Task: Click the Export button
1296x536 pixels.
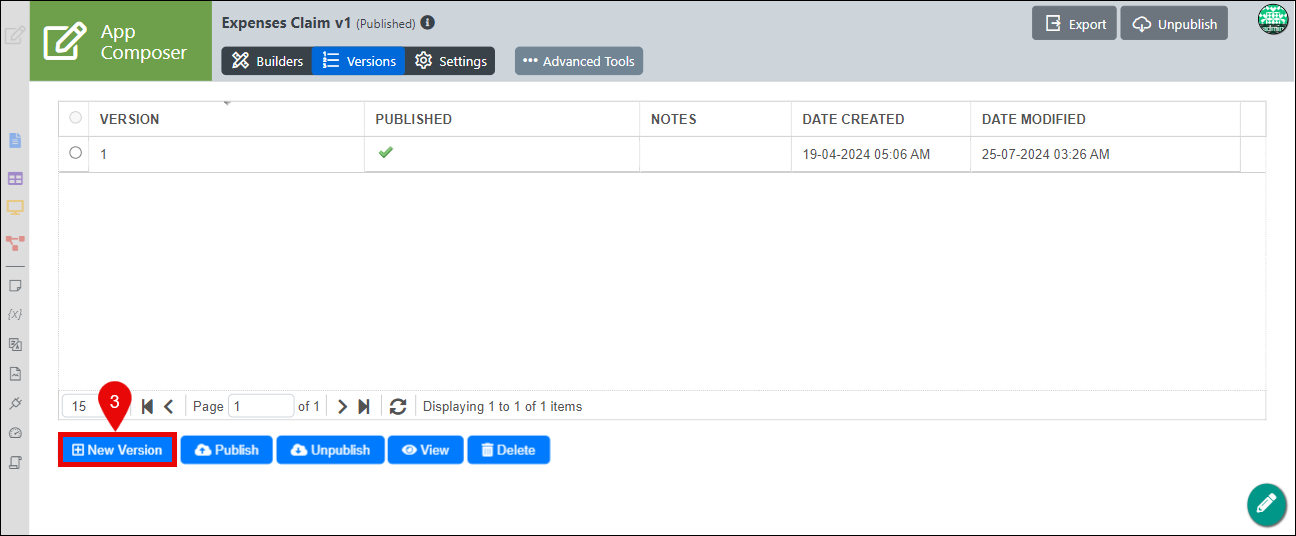Action: (x=1075, y=24)
